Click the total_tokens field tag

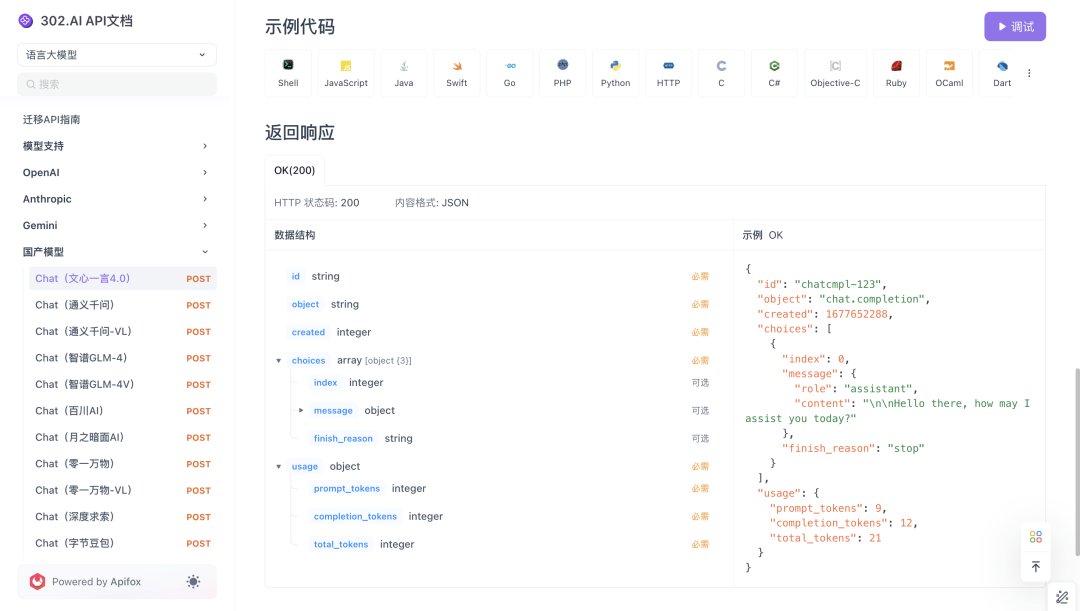(x=341, y=544)
